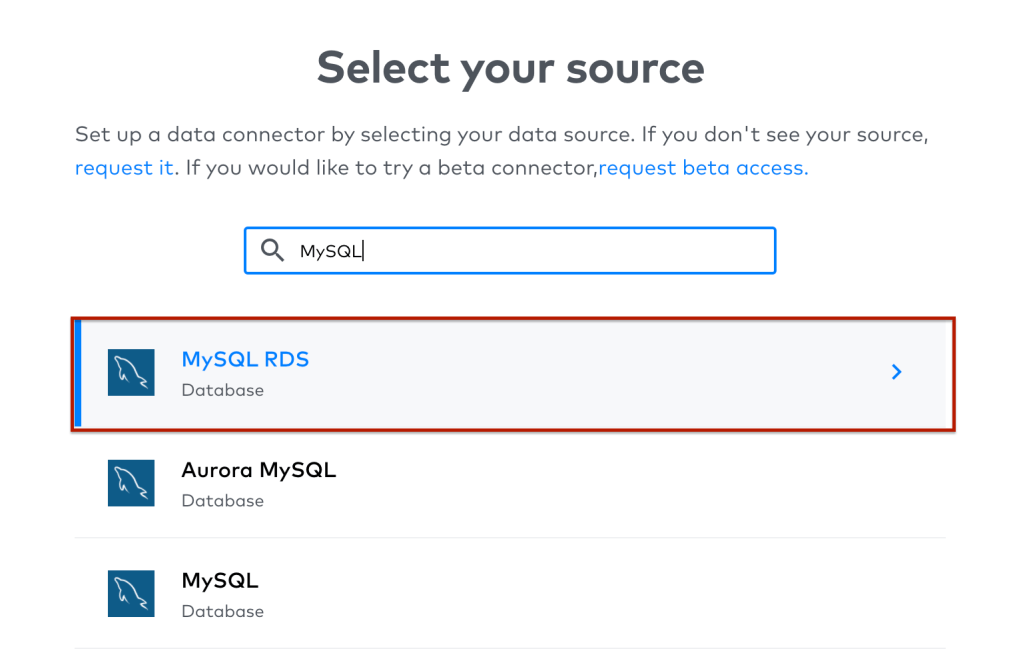Click "Database" subtitle under MySQL RDS
The height and width of the screenshot is (661, 1023).
222,390
